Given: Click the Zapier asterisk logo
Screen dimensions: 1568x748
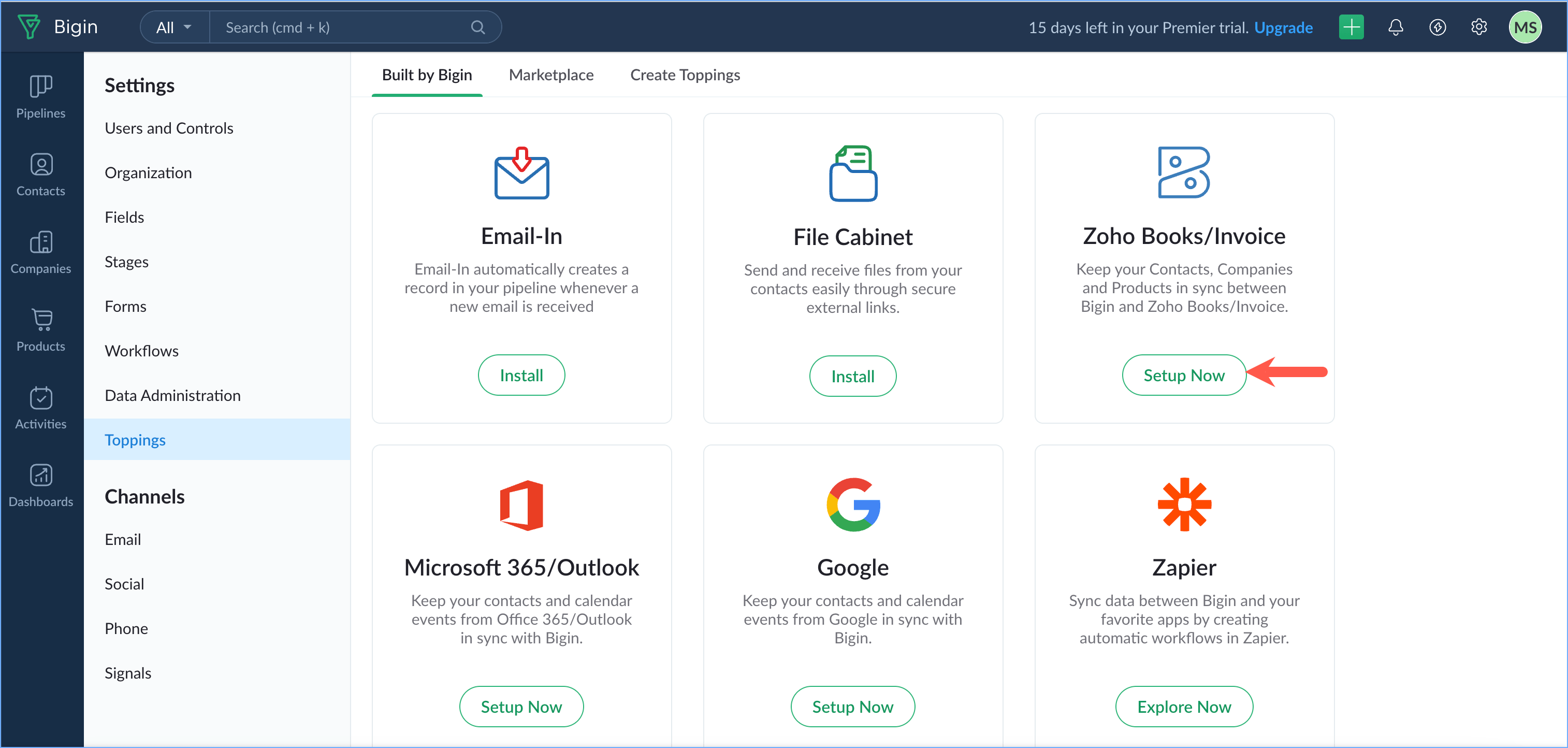Looking at the screenshot, I should (1184, 505).
